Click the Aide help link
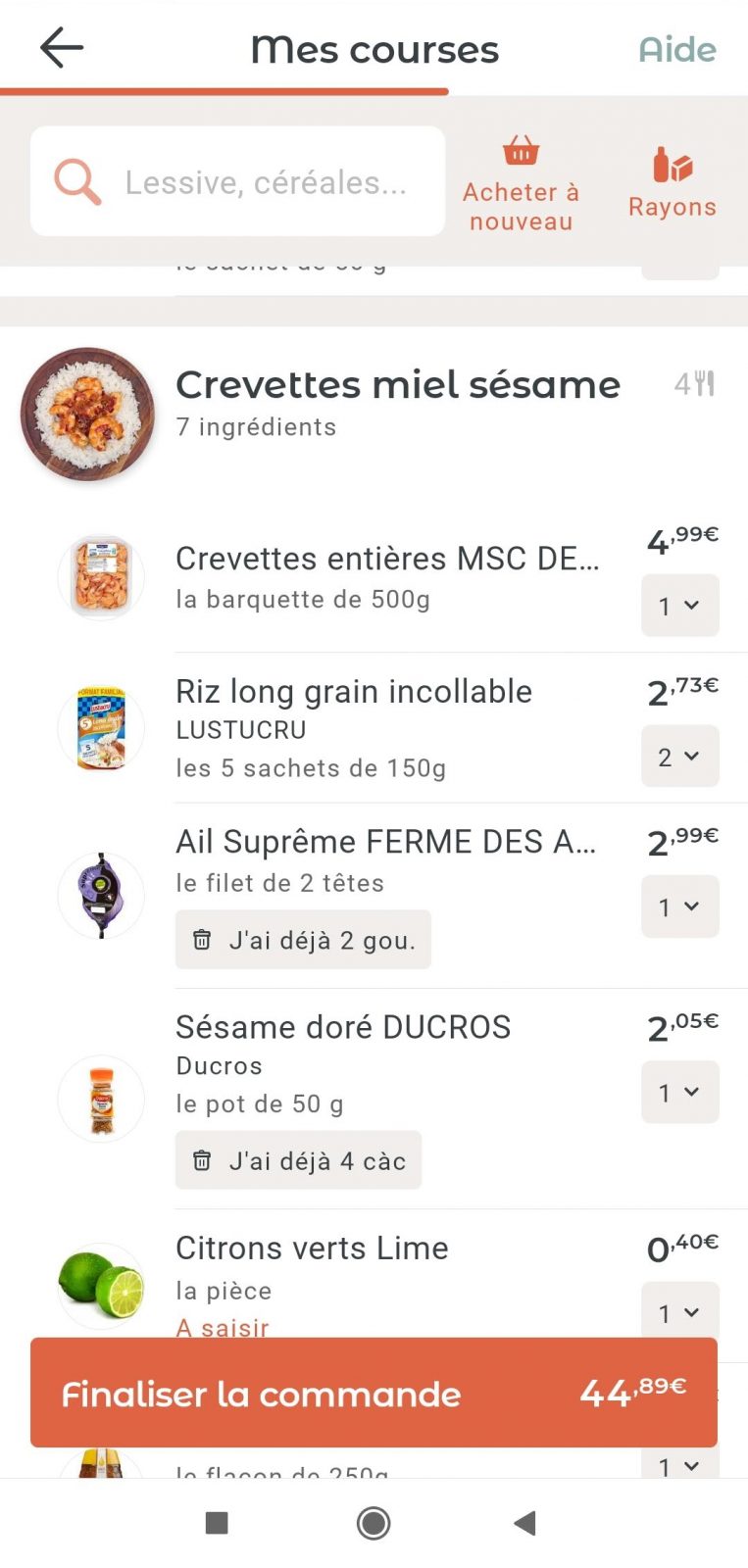The height and width of the screenshot is (1568, 748). pos(677,50)
